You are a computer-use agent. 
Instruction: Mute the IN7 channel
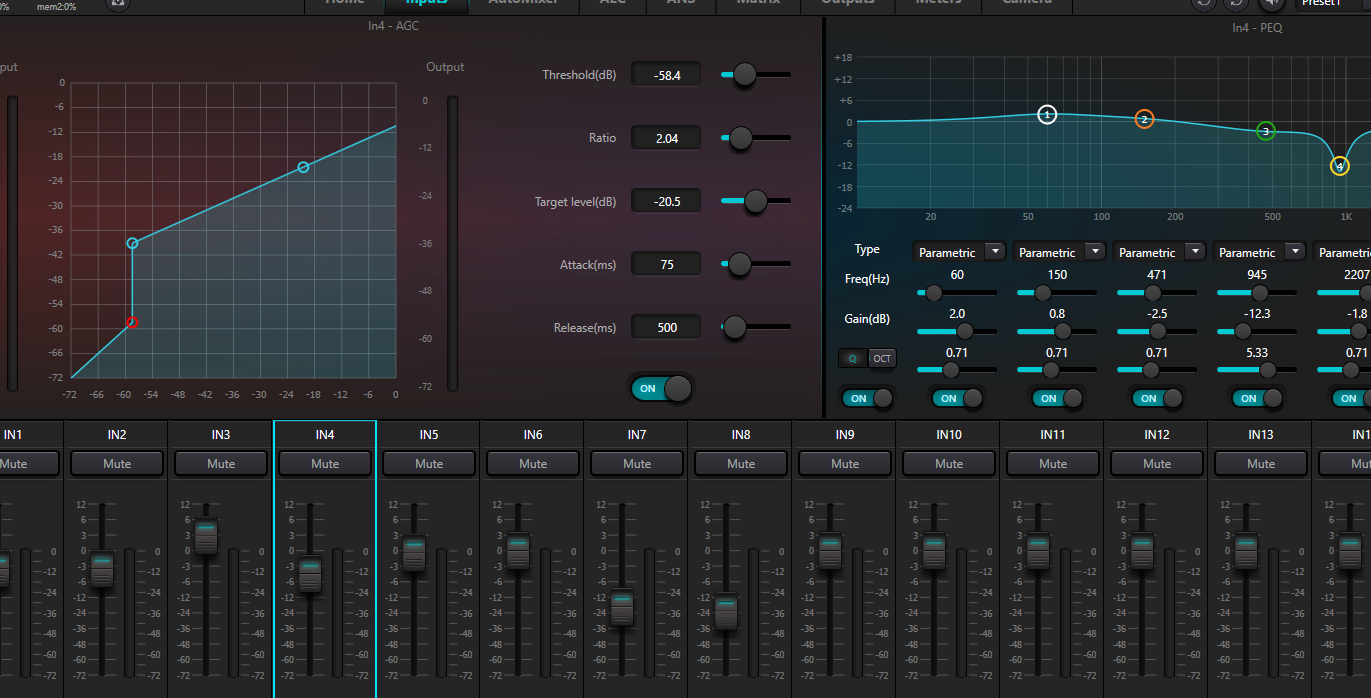click(x=637, y=464)
